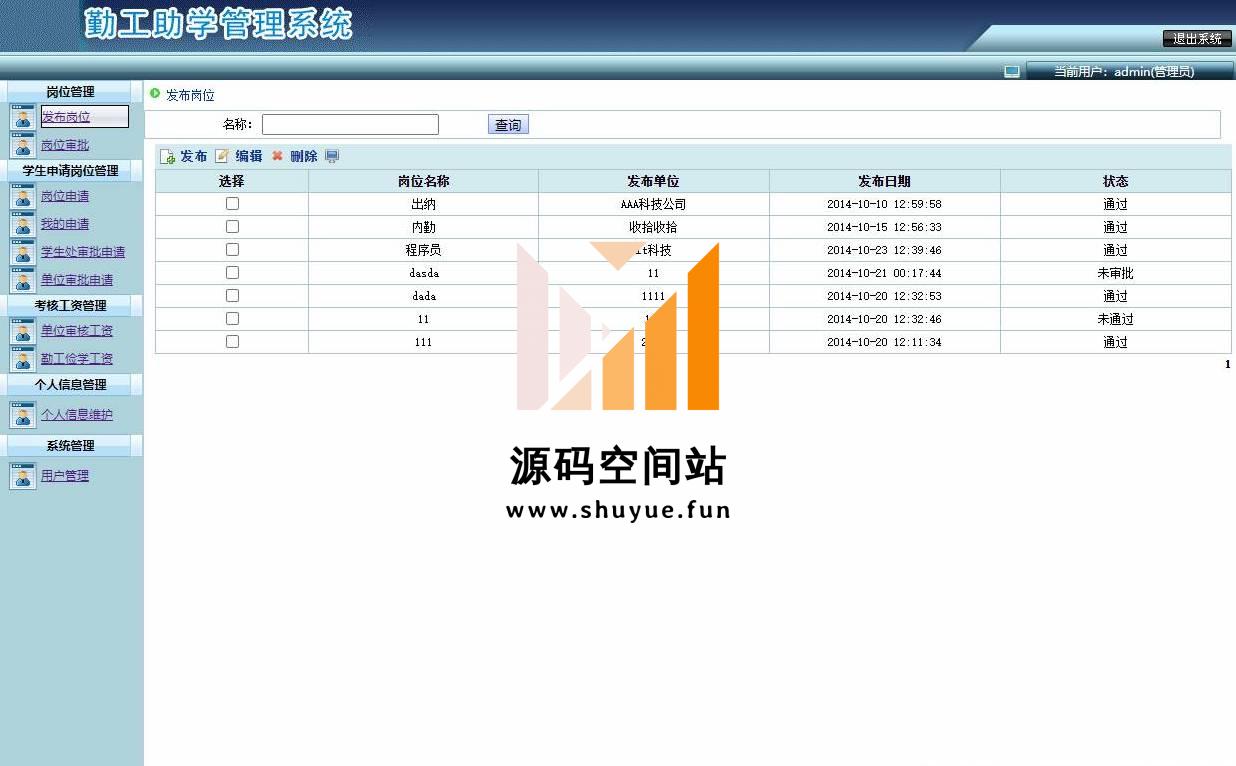Click the dada job name cell
1236x766 pixels.
[423, 296]
